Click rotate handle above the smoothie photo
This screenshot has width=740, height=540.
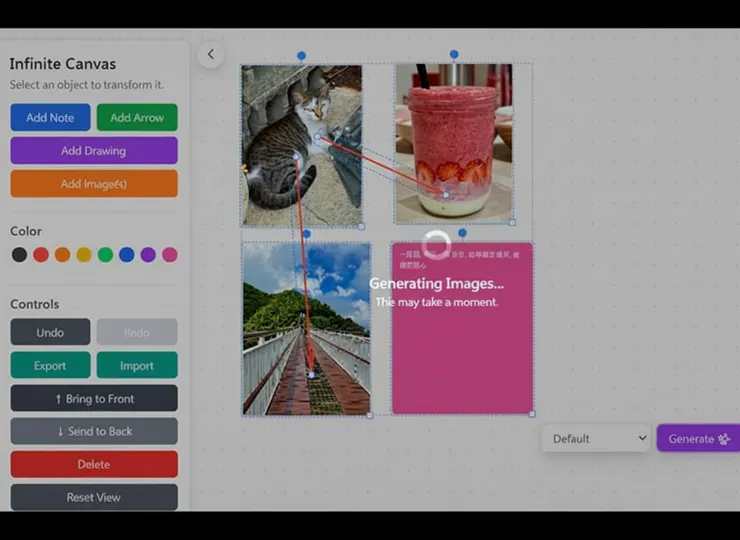click(x=454, y=54)
